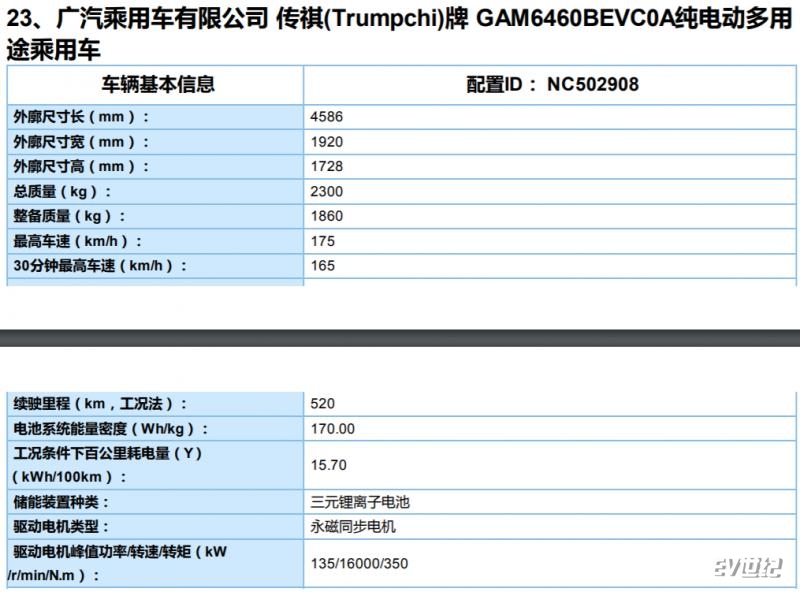Image resolution: width=800 pixels, height=592 pixels.
Task: Select the label '外廓尺寸长（mm）'
Action: tap(81, 117)
